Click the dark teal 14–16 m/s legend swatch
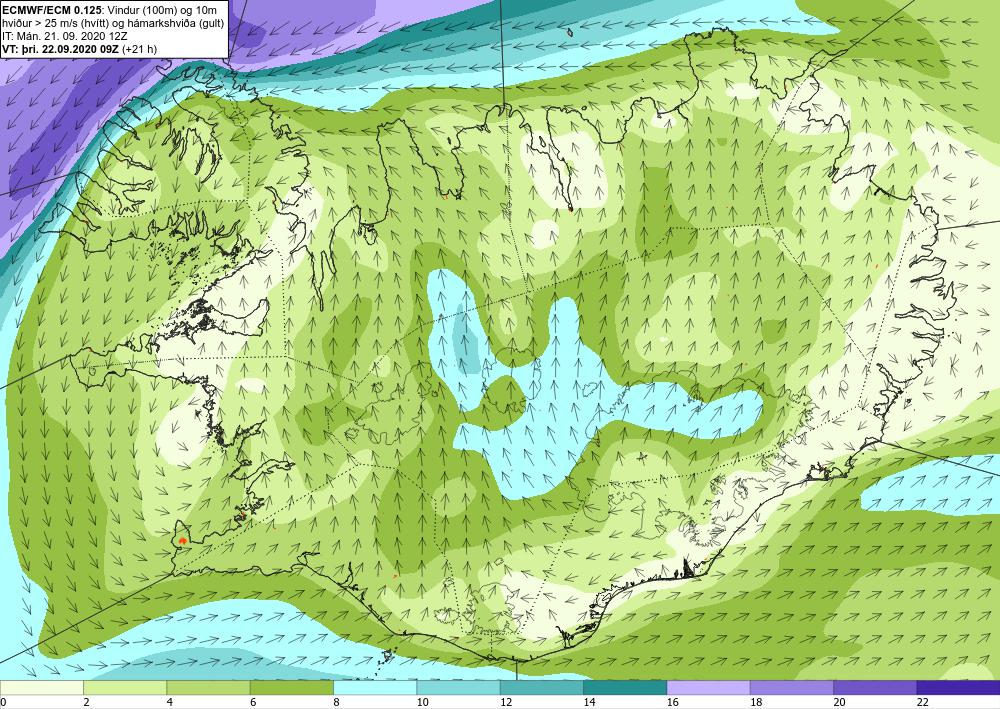Viewport: 1000px width, 709px height. (625, 688)
